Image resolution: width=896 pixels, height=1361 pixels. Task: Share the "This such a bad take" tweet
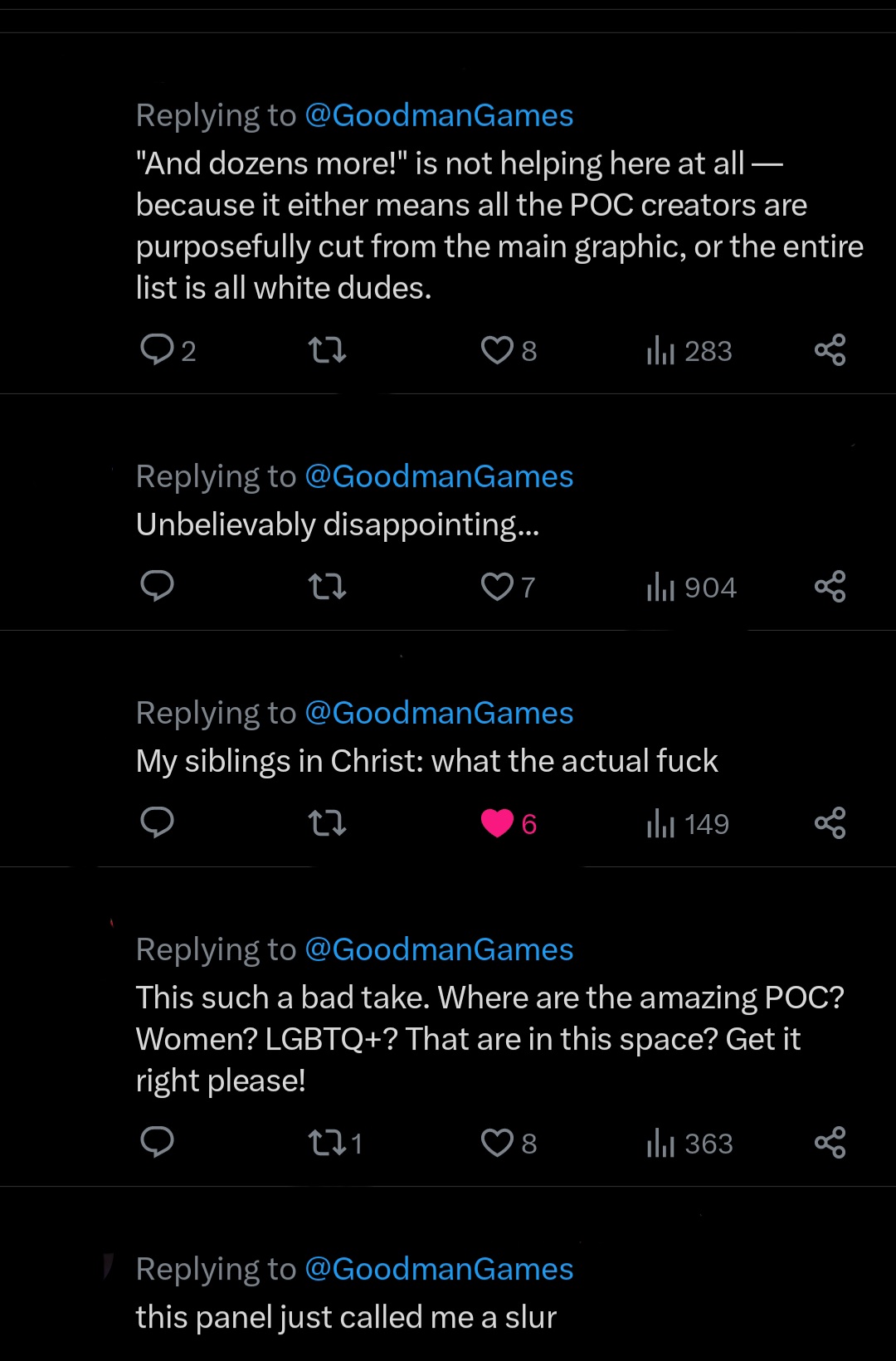(830, 1143)
